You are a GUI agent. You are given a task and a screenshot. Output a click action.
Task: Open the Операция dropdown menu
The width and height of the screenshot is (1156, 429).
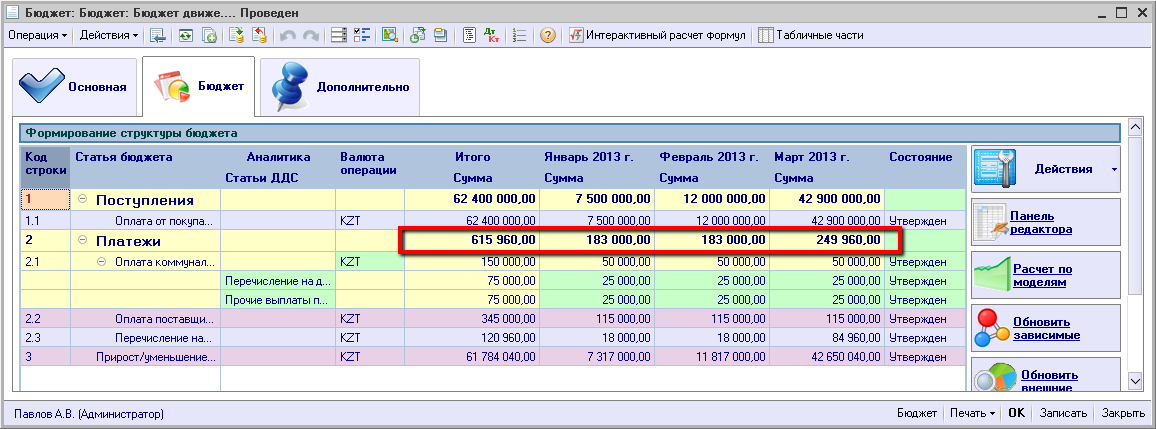click(x=38, y=35)
